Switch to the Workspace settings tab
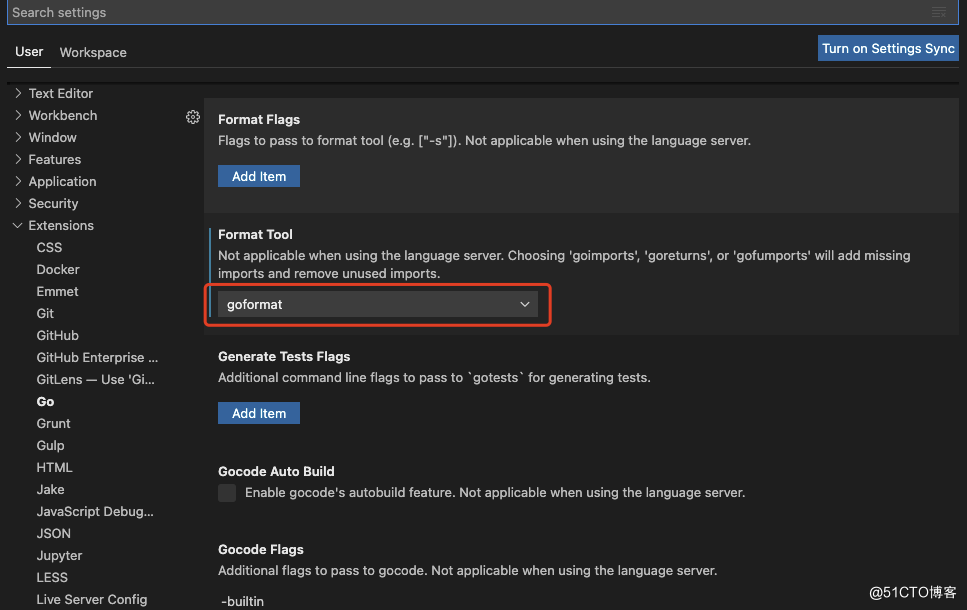Screen dimensions: 967x610 click(93, 52)
